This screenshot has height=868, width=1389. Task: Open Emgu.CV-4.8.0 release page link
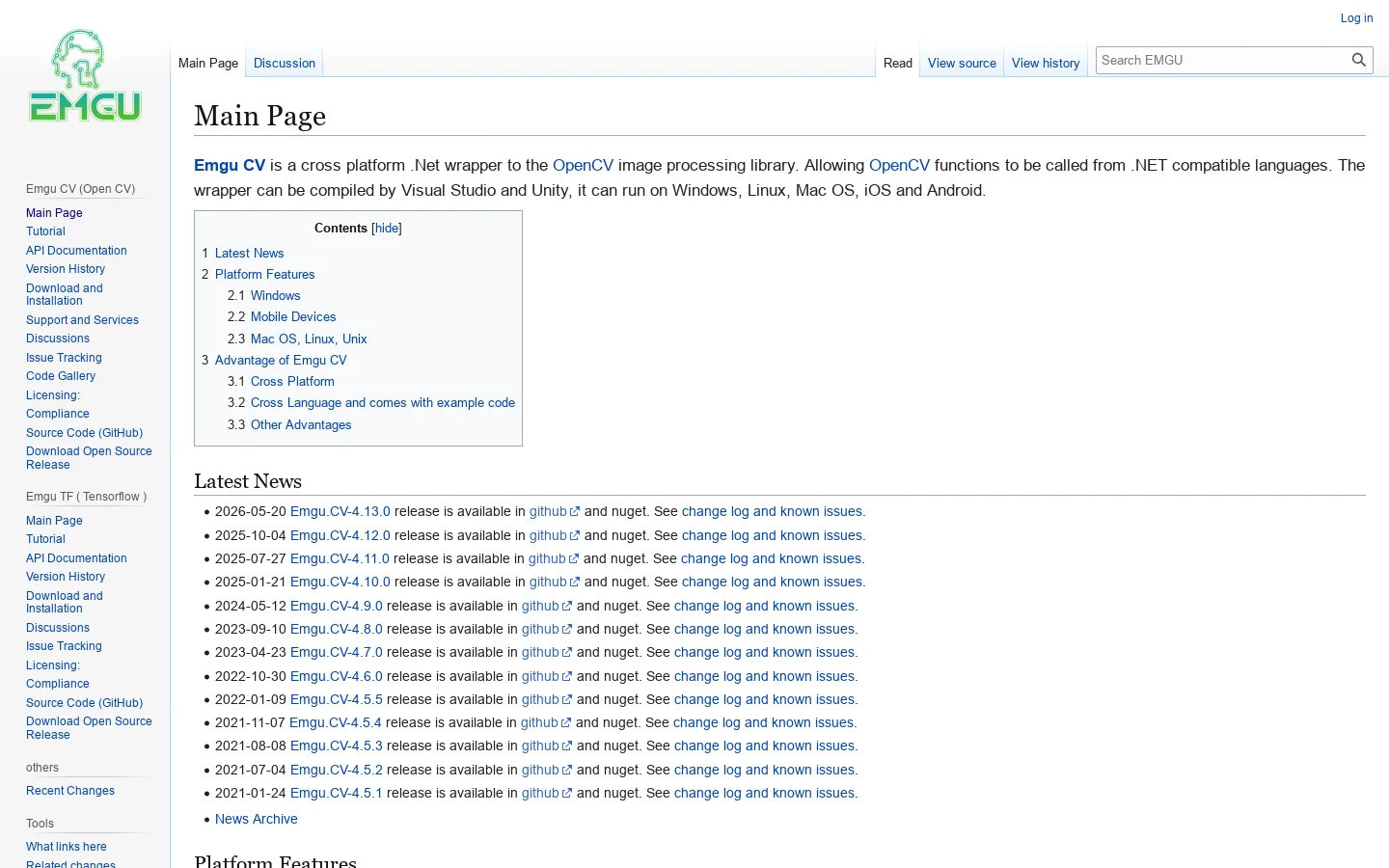point(337,630)
